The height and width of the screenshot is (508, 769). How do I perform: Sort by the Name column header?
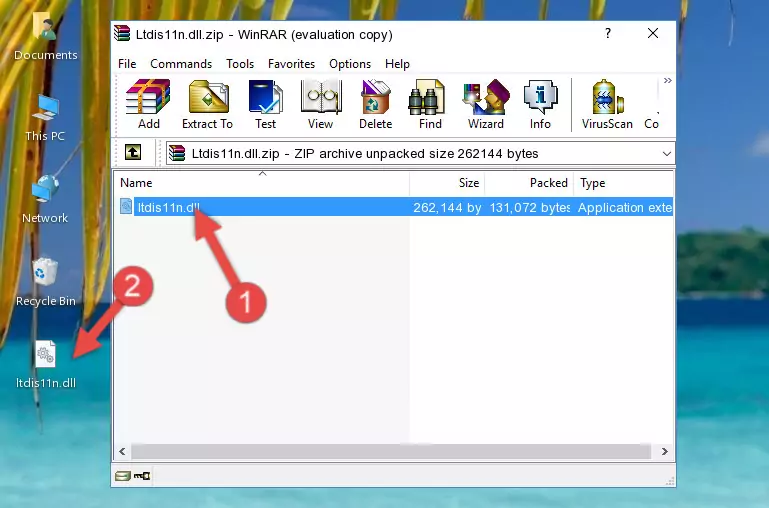point(262,182)
